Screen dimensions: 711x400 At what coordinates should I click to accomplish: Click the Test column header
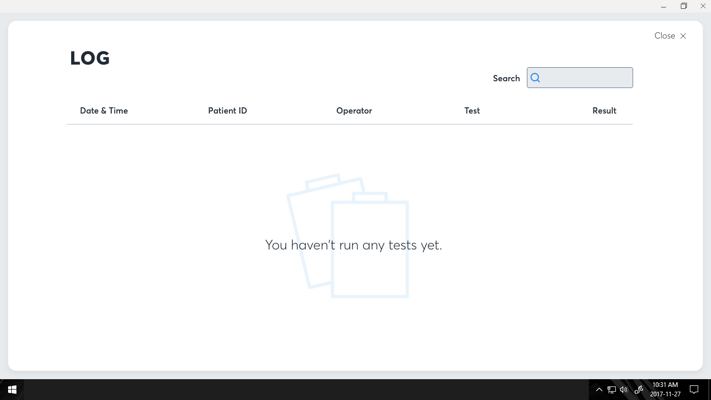pos(472,111)
